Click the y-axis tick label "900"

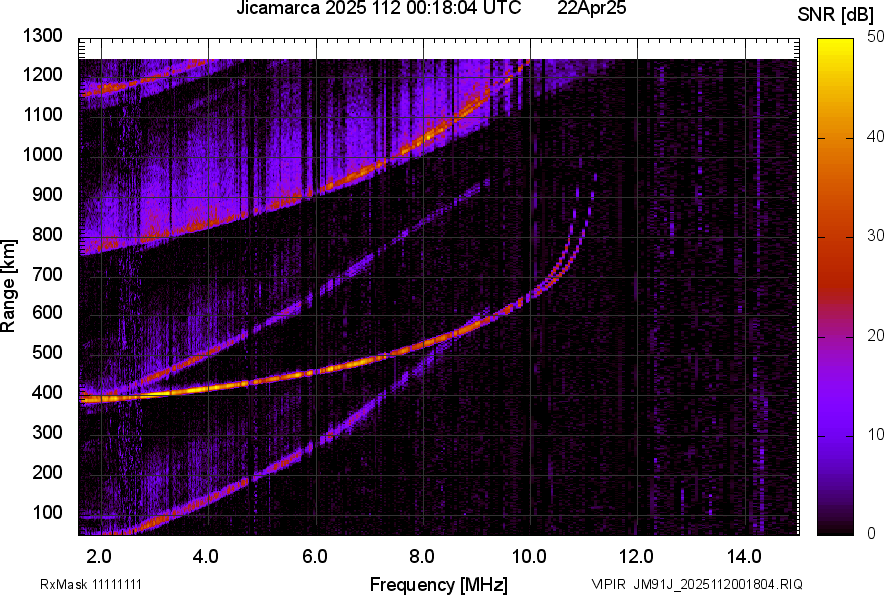(x=47, y=194)
